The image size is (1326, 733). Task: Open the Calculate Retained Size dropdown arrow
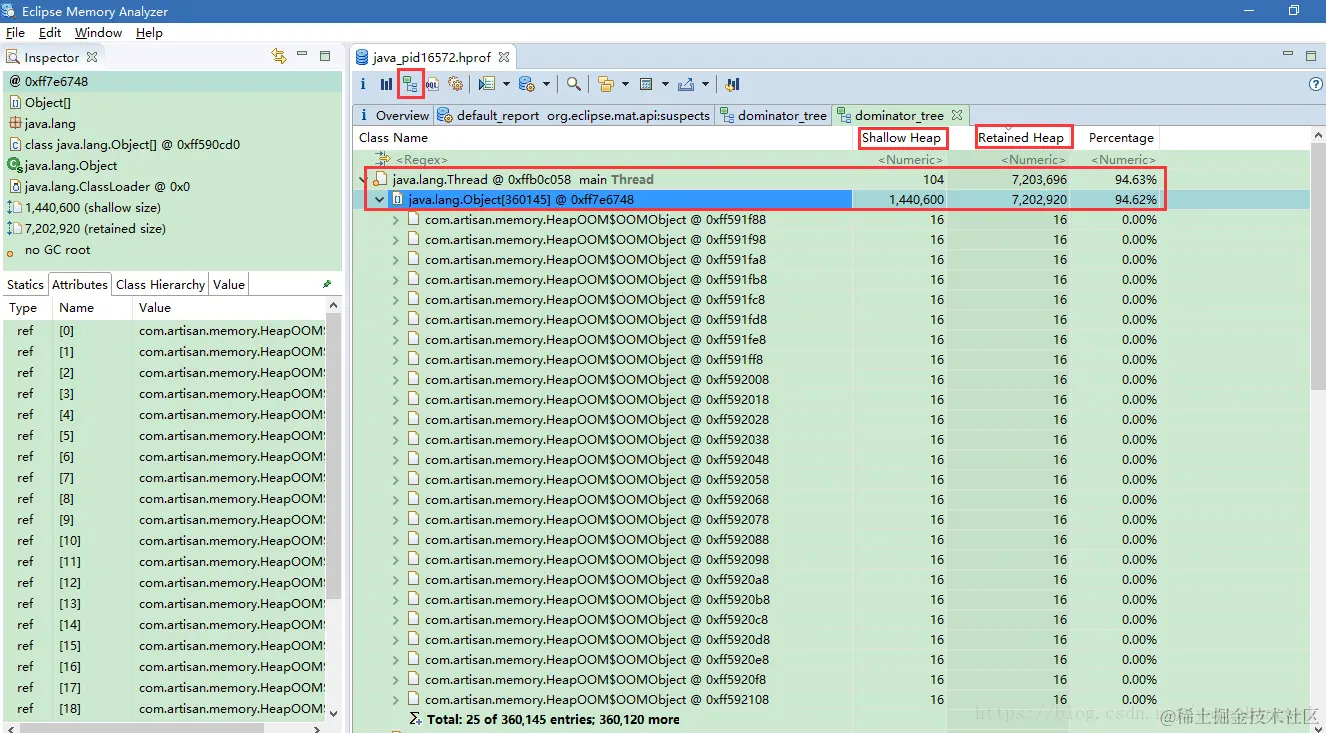pos(665,85)
